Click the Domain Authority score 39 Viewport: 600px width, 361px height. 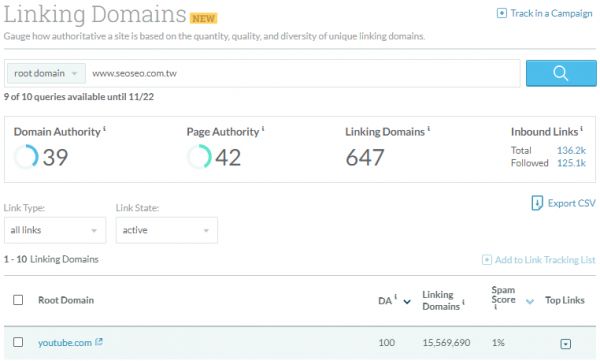coord(55,157)
